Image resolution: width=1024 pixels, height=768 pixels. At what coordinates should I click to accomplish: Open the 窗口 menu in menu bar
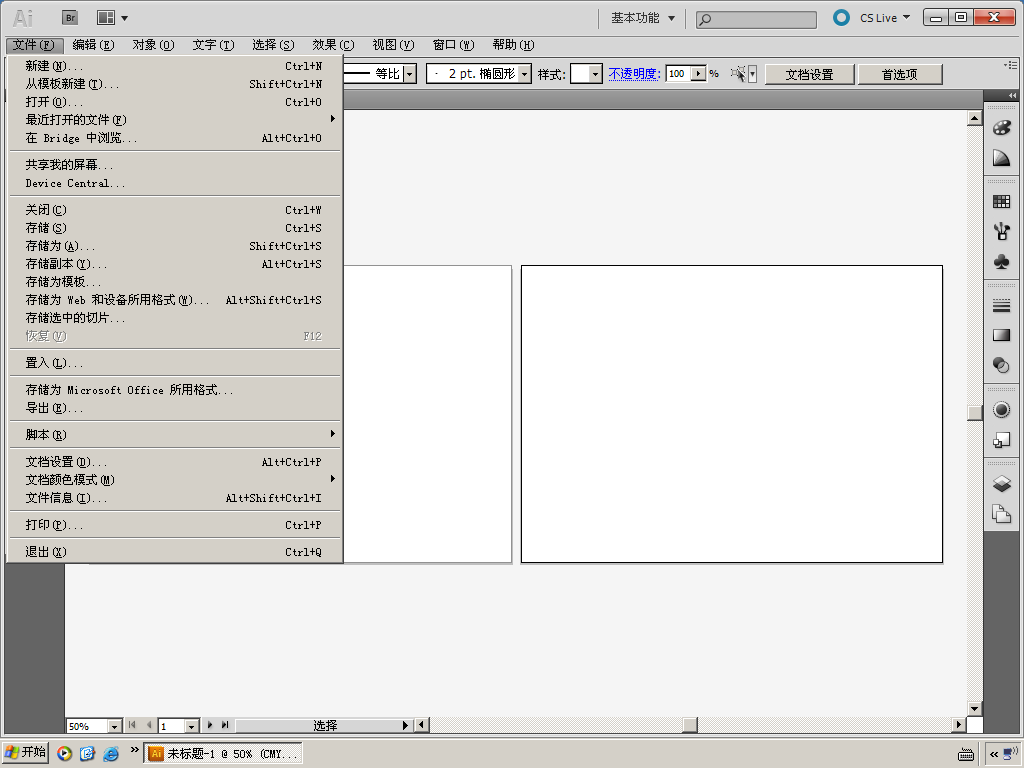pos(453,44)
